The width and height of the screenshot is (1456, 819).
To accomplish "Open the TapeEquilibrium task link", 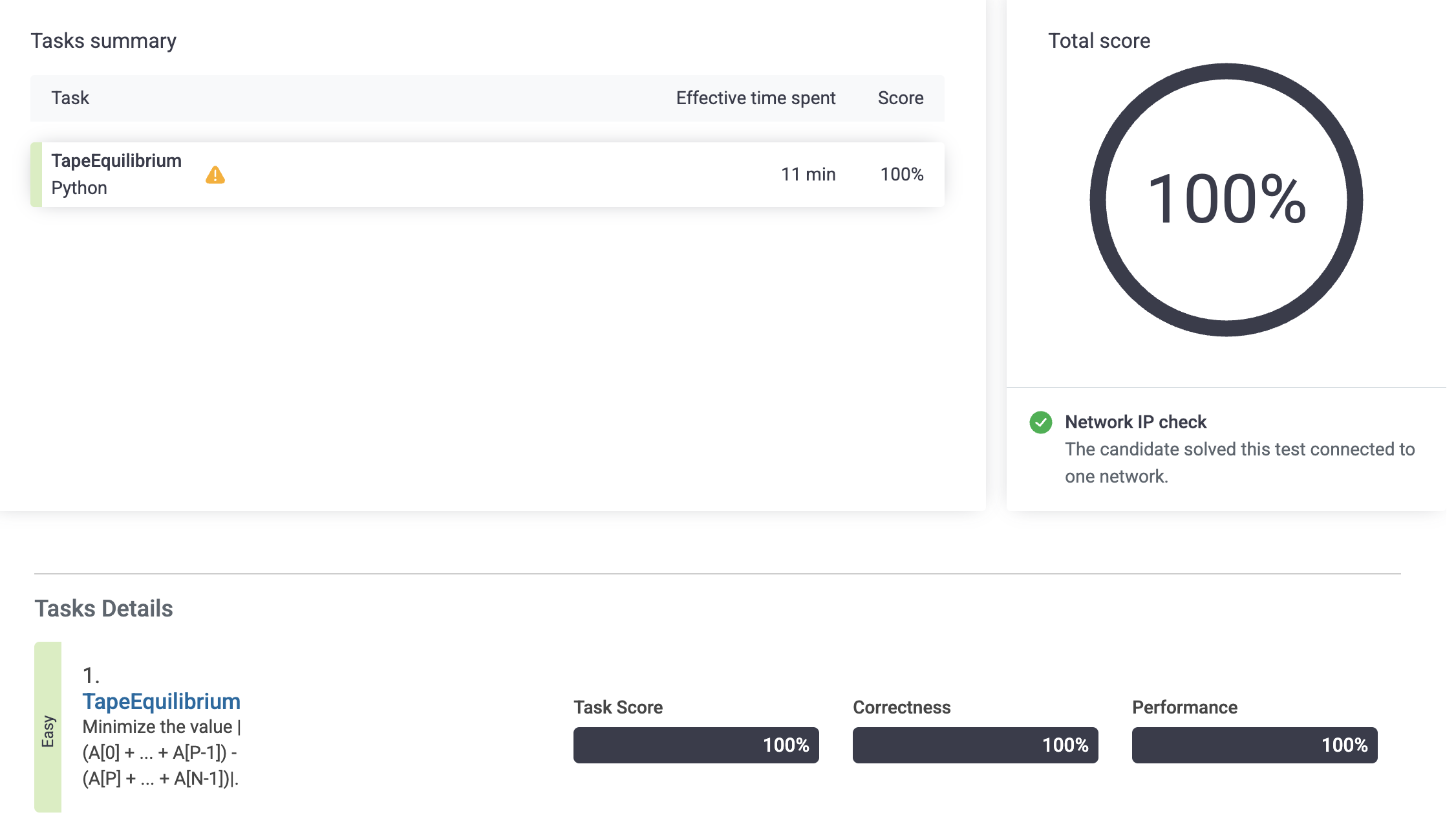I will pyautogui.click(x=162, y=701).
